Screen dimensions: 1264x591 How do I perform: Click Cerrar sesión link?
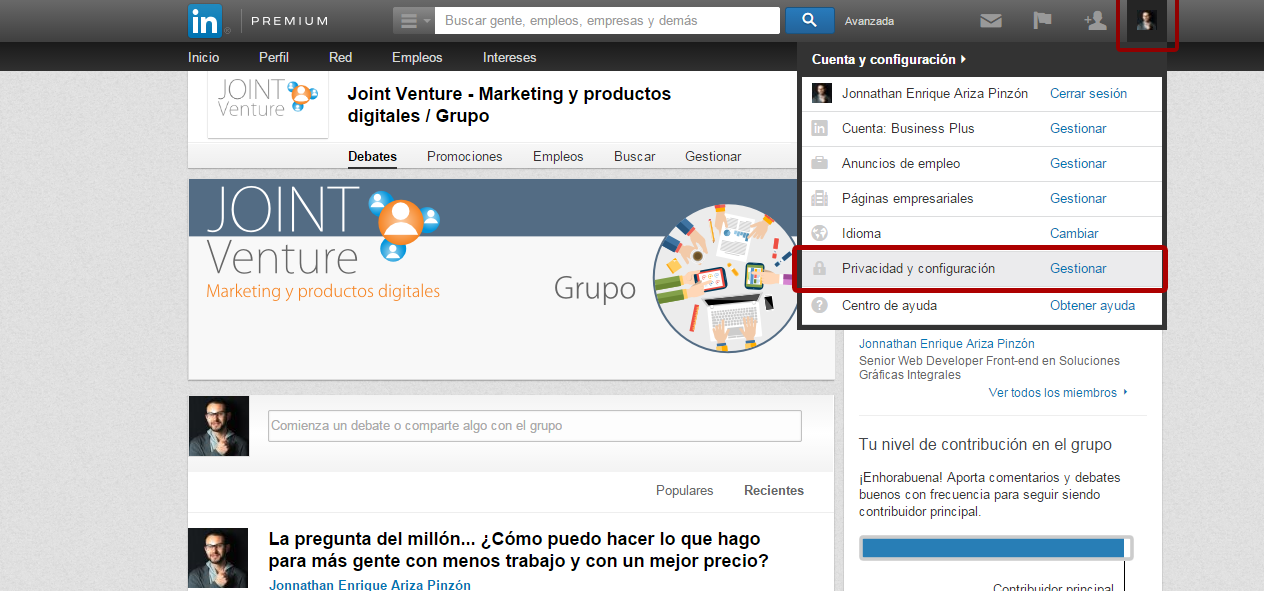1088,93
